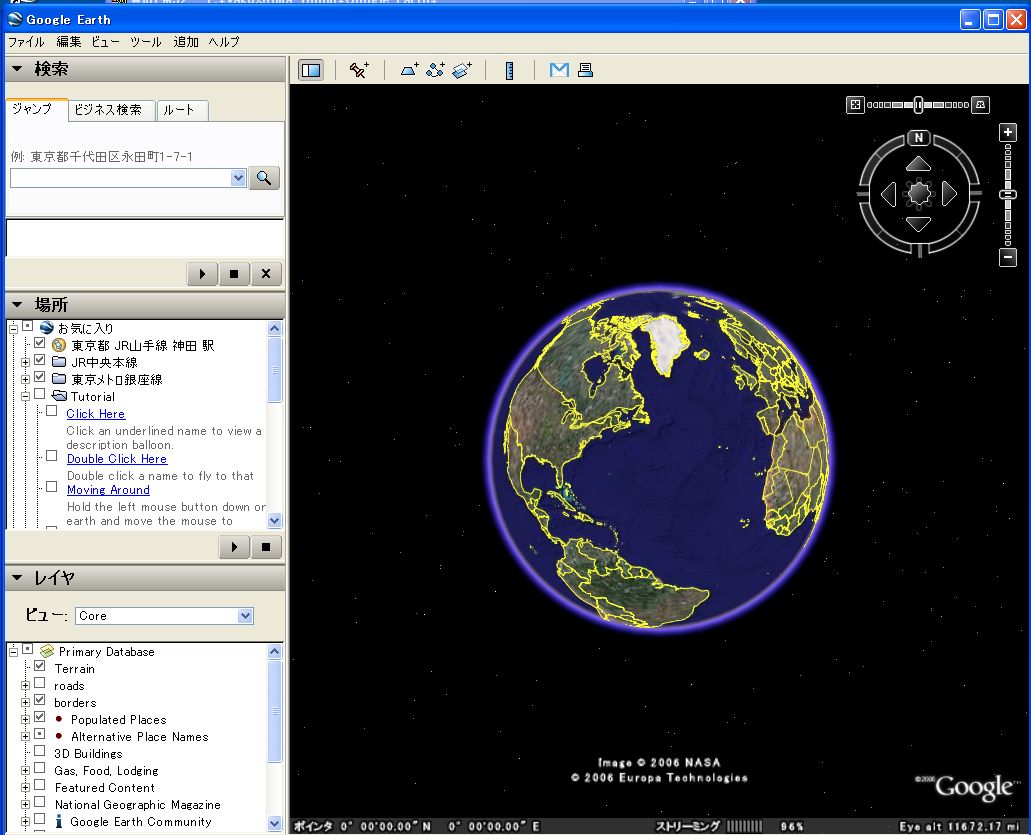Click the search address input field
Screen dimensions: 1031x835
(x=121, y=178)
